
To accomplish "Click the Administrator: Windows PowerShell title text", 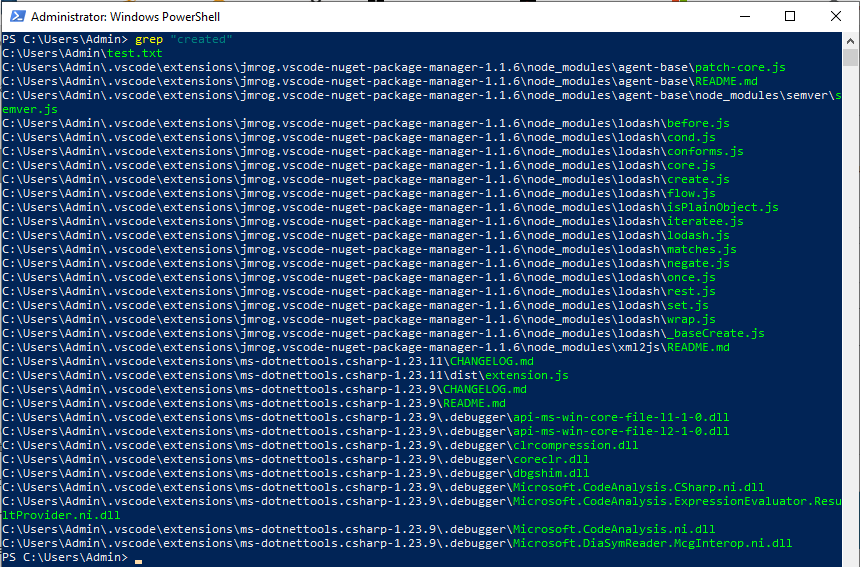I will pos(125,17).
